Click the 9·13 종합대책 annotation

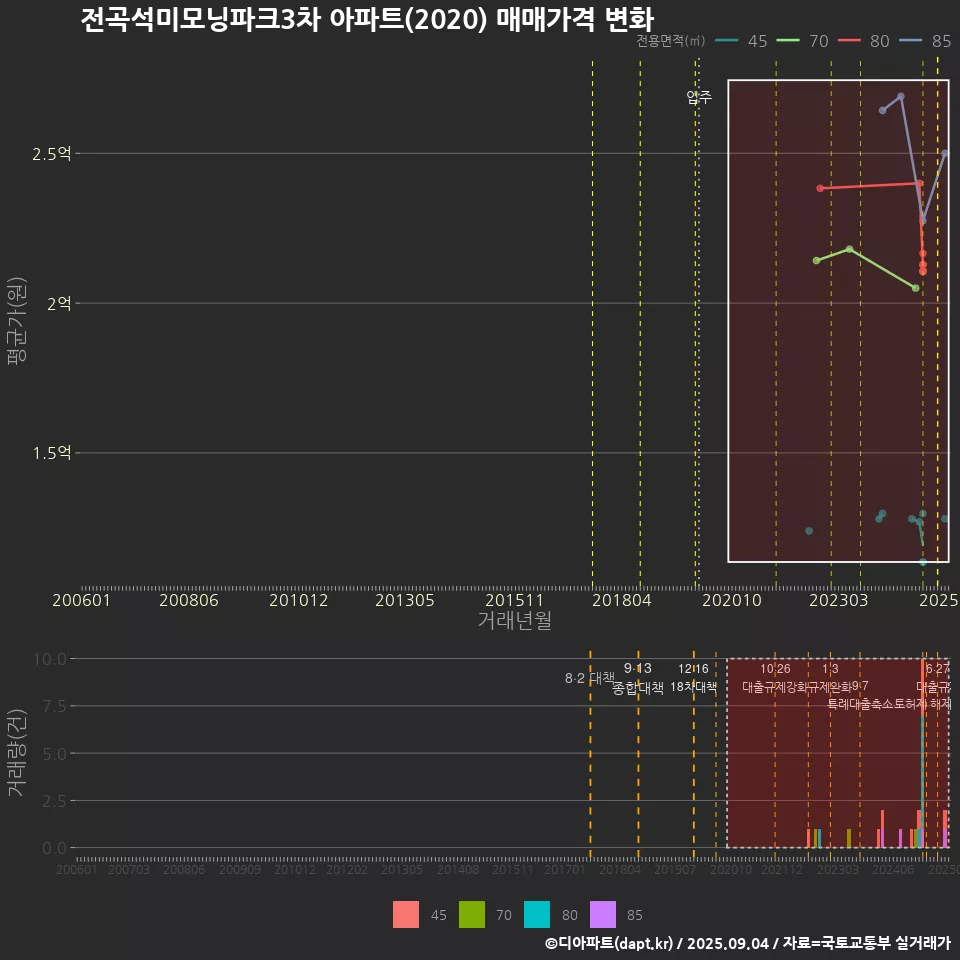(x=637, y=678)
